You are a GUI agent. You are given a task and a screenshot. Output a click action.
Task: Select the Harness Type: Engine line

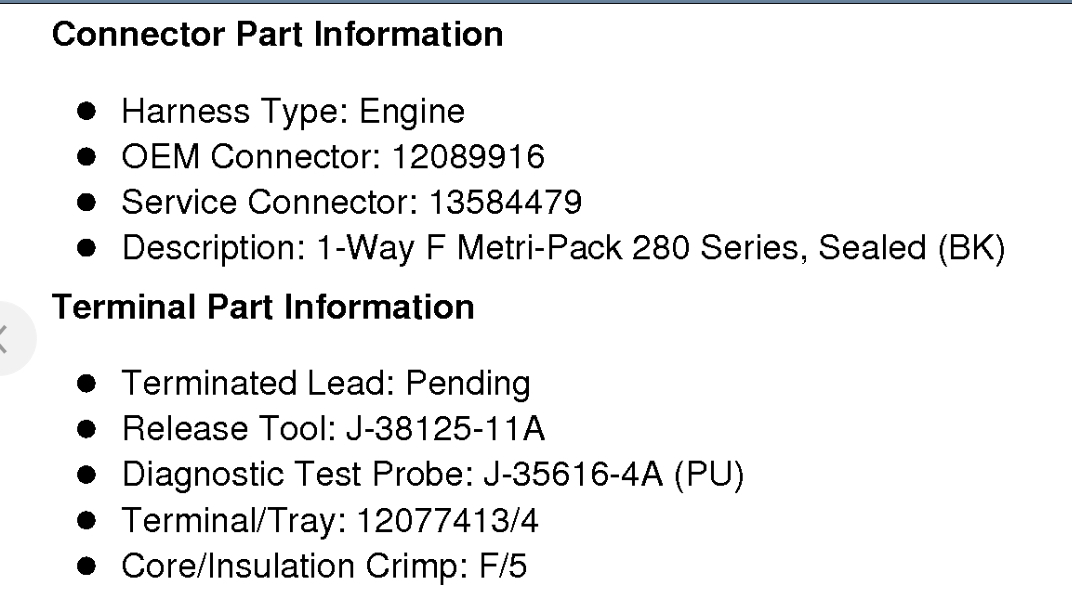293,111
